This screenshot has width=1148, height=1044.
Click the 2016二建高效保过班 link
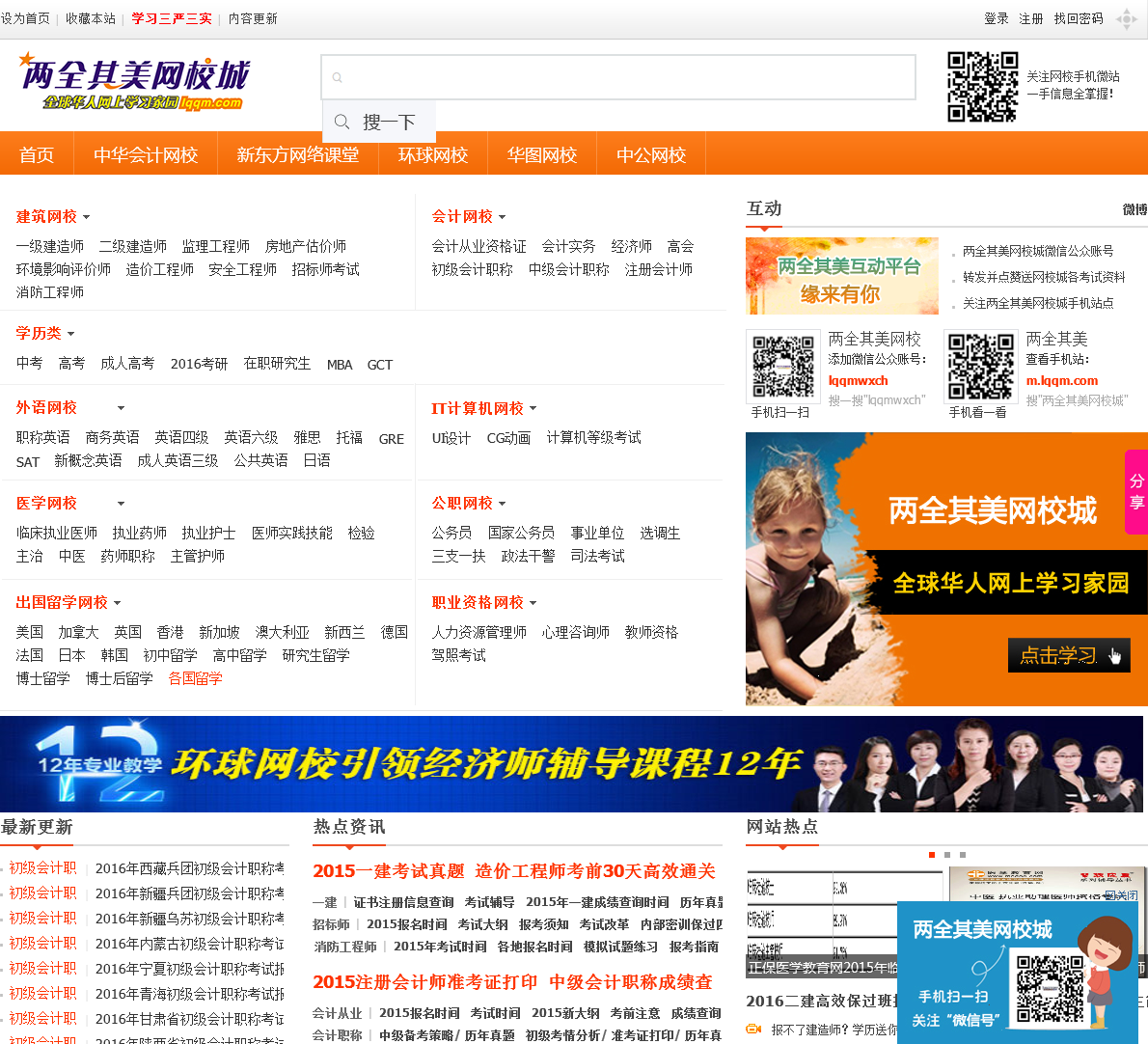coord(822,1002)
